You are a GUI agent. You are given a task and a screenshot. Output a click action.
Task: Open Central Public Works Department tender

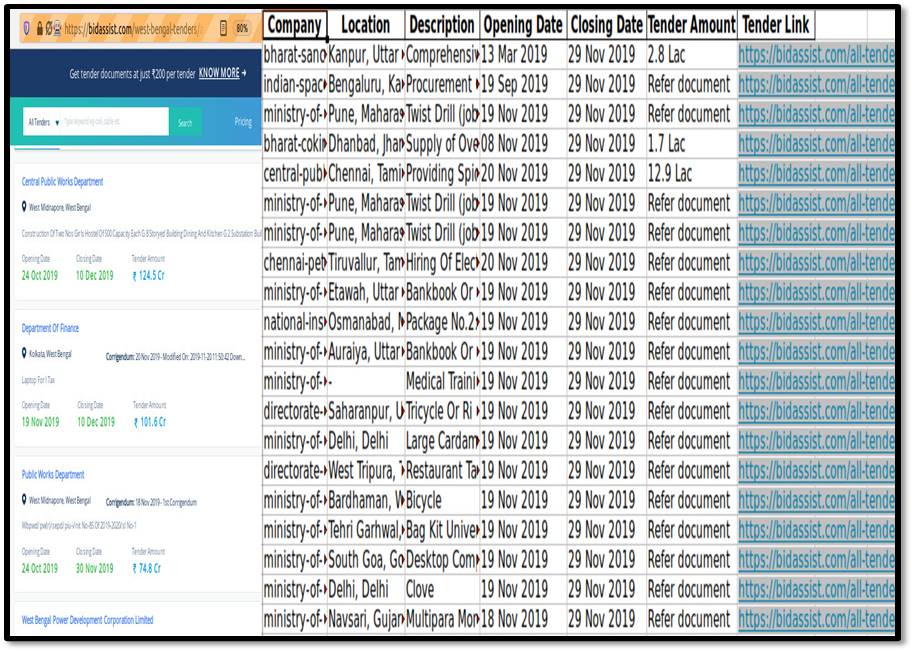(62, 182)
